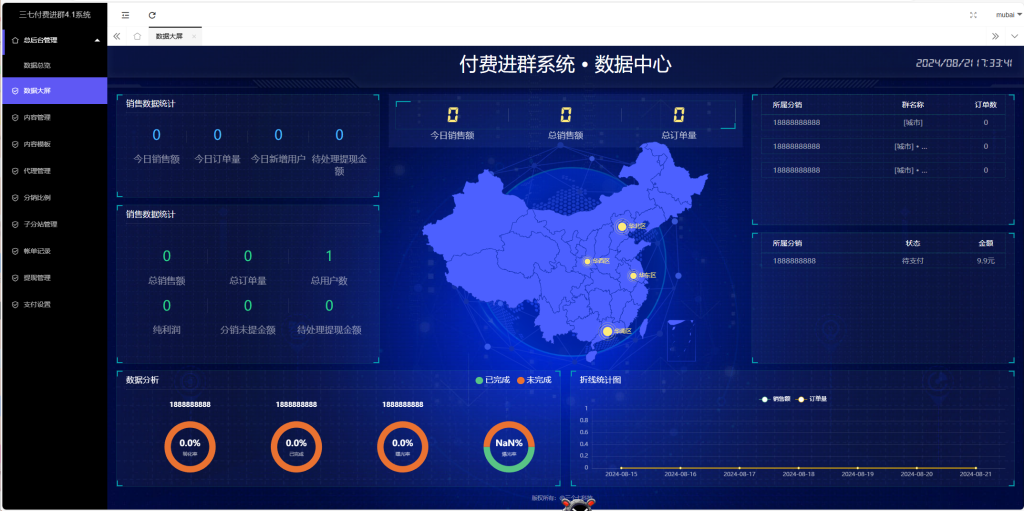Click the 华北区 map marker
The height and width of the screenshot is (511, 1024).
pyautogui.click(x=622, y=227)
